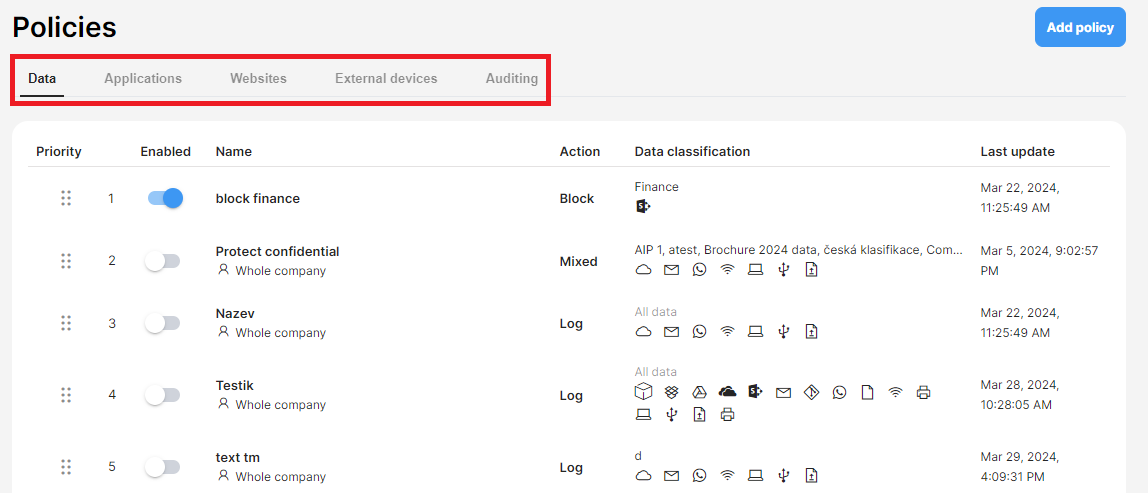Click the OneDrive cloud icon in Testik row
The height and width of the screenshot is (493, 1148).
coord(727,393)
